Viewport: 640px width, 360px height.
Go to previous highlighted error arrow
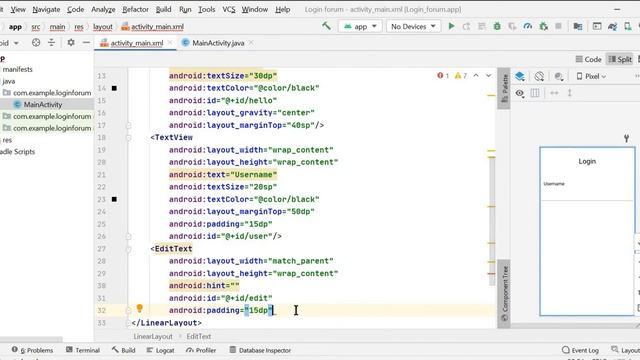tap(476, 76)
